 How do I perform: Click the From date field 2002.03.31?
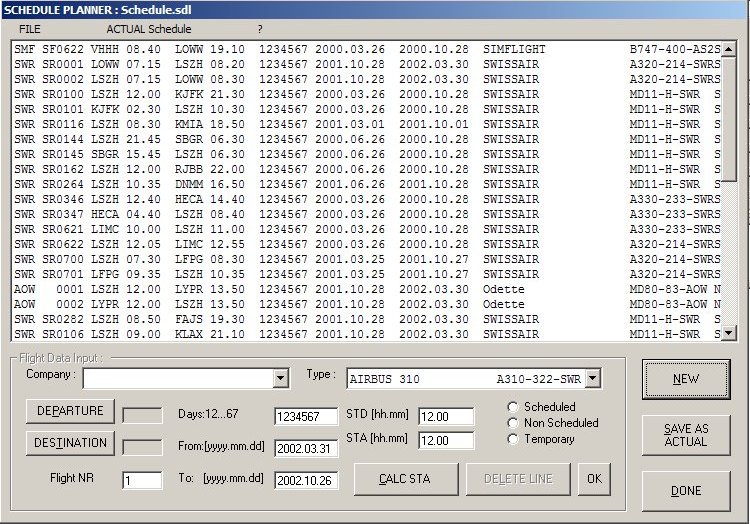point(306,448)
